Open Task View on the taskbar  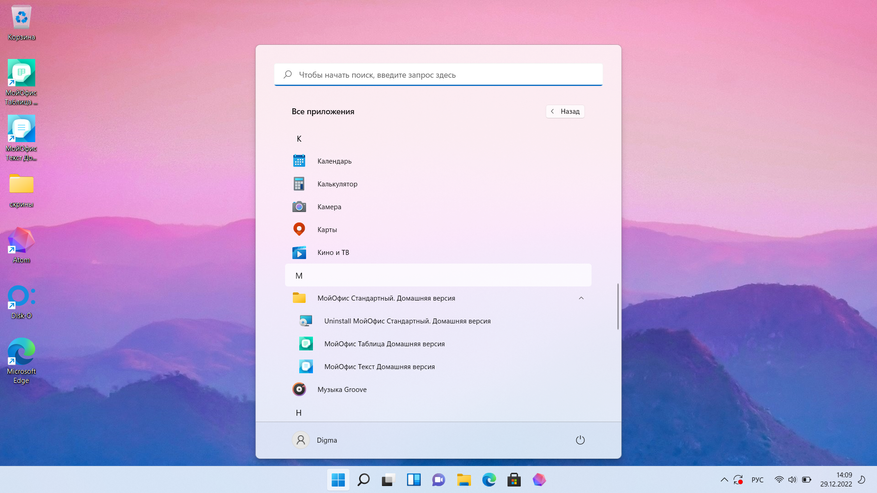click(388, 480)
